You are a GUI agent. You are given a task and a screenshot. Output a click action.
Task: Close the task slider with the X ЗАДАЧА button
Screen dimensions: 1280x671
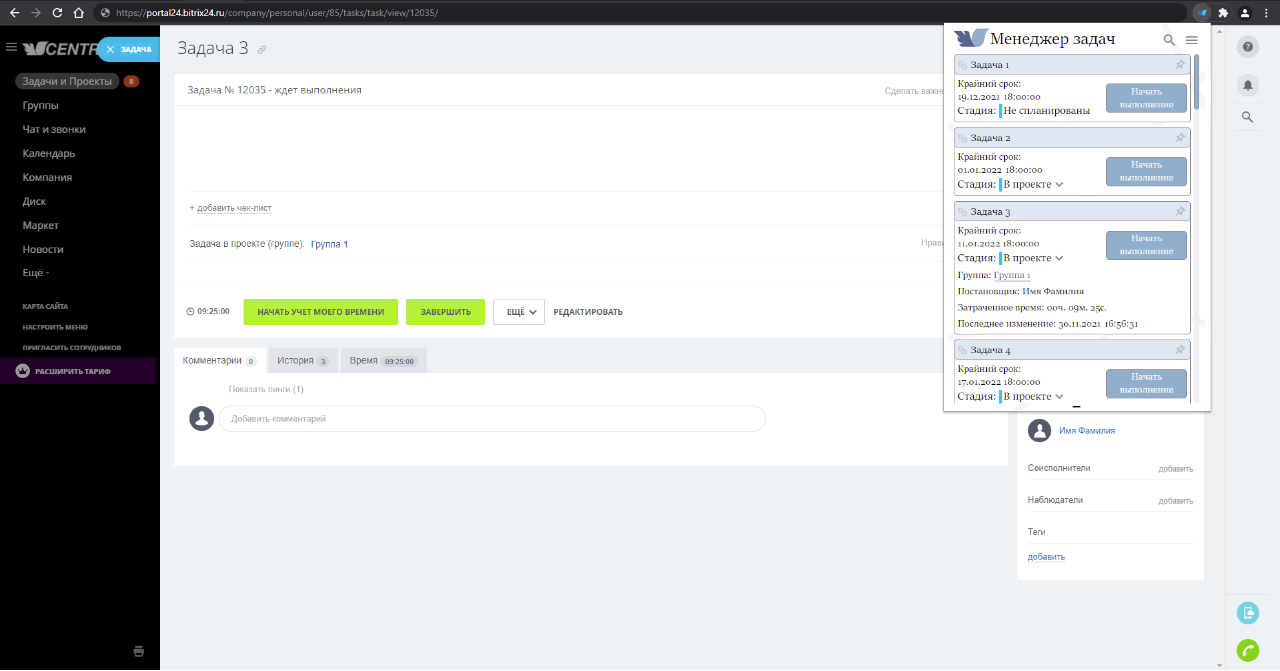coord(129,48)
